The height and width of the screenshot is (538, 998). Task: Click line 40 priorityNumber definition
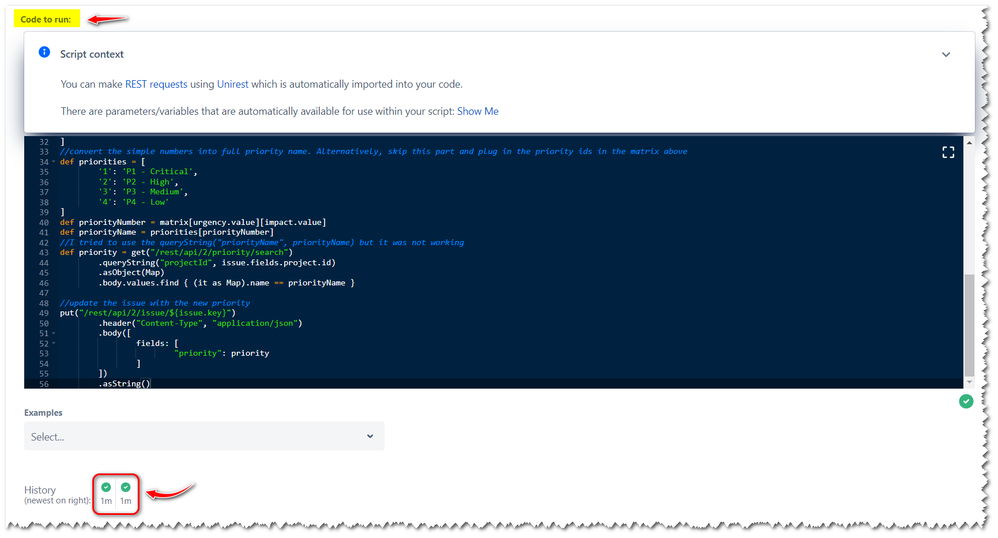point(193,222)
